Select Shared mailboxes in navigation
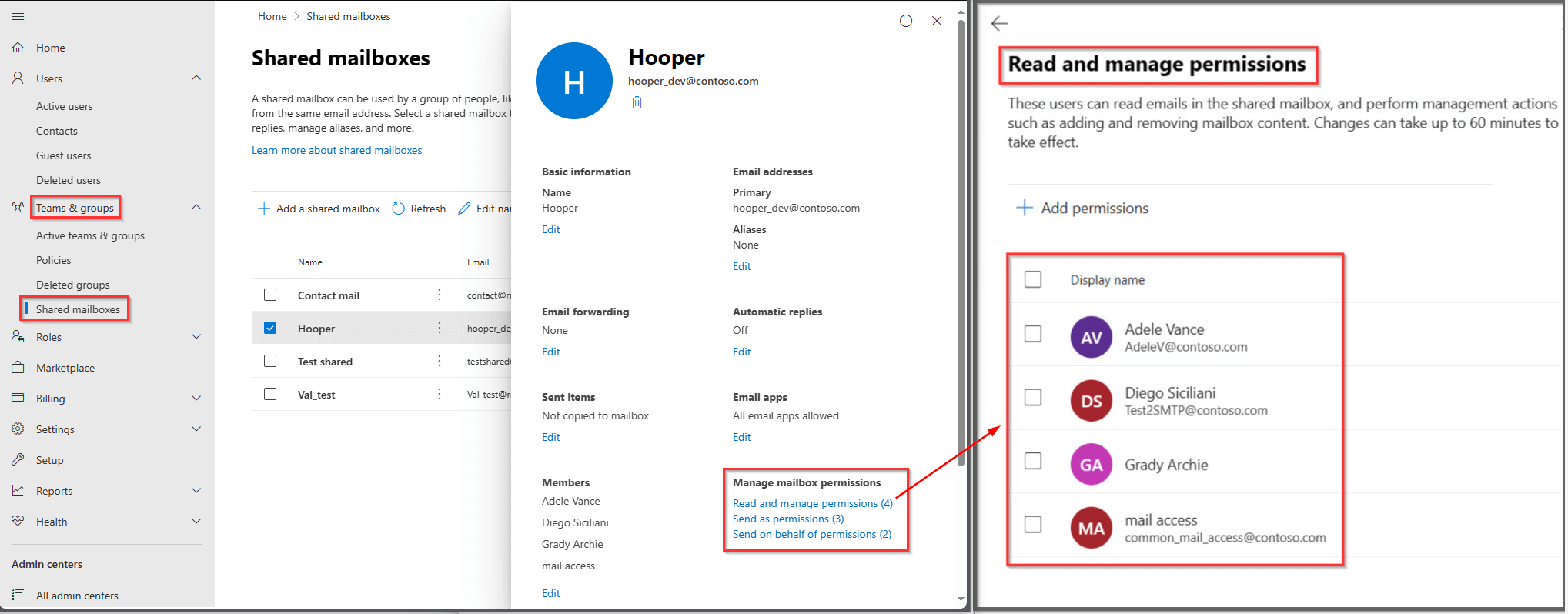This screenshot has width=1568, height=614. tap(78, 309)
